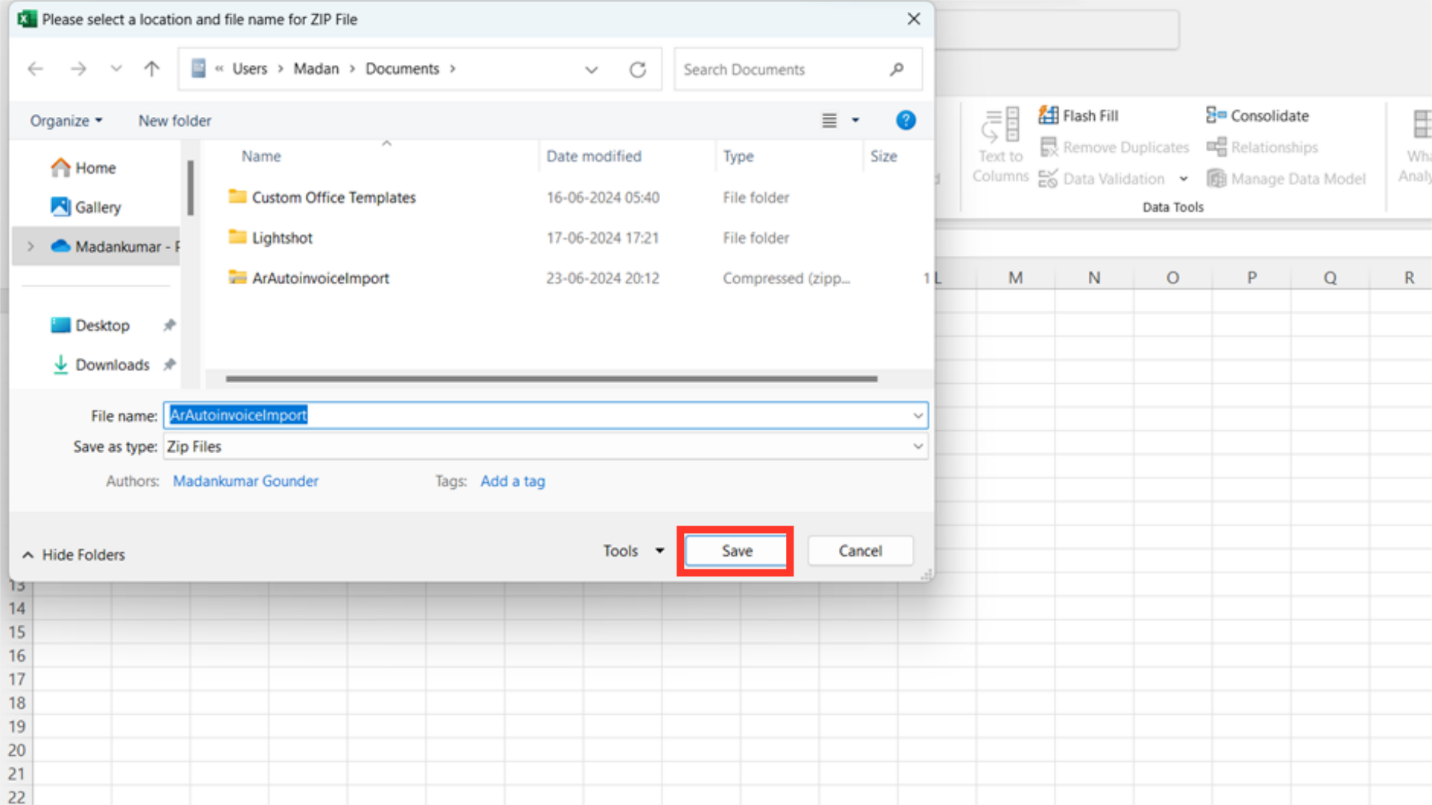Image resolution: width=1432 pixels, height=805 pixels.
Task: Open the help icon in dialog
Action: click(x=906, y=121)
